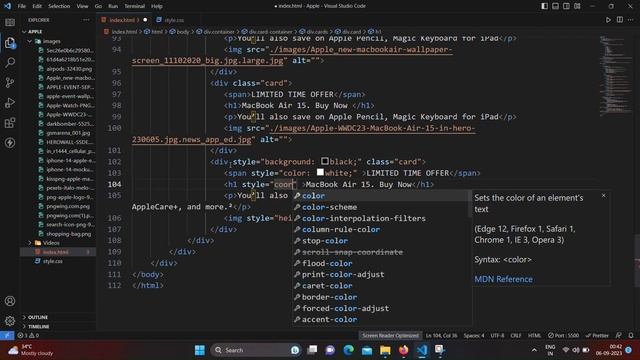The width and height of the screenshot is (640, 360).
Task: Expand the TIMELINE section
Action: (57, 327)
